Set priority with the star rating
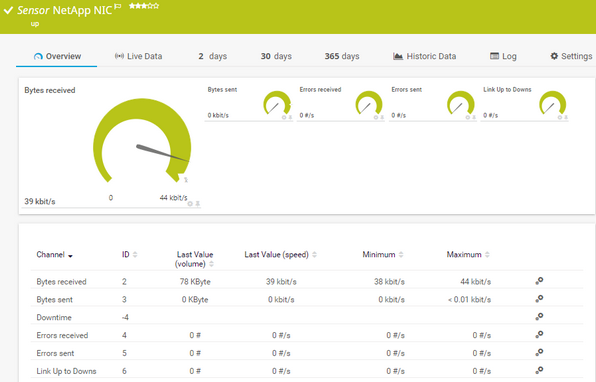This screenshot has height=382, width=596. point(144,6)
